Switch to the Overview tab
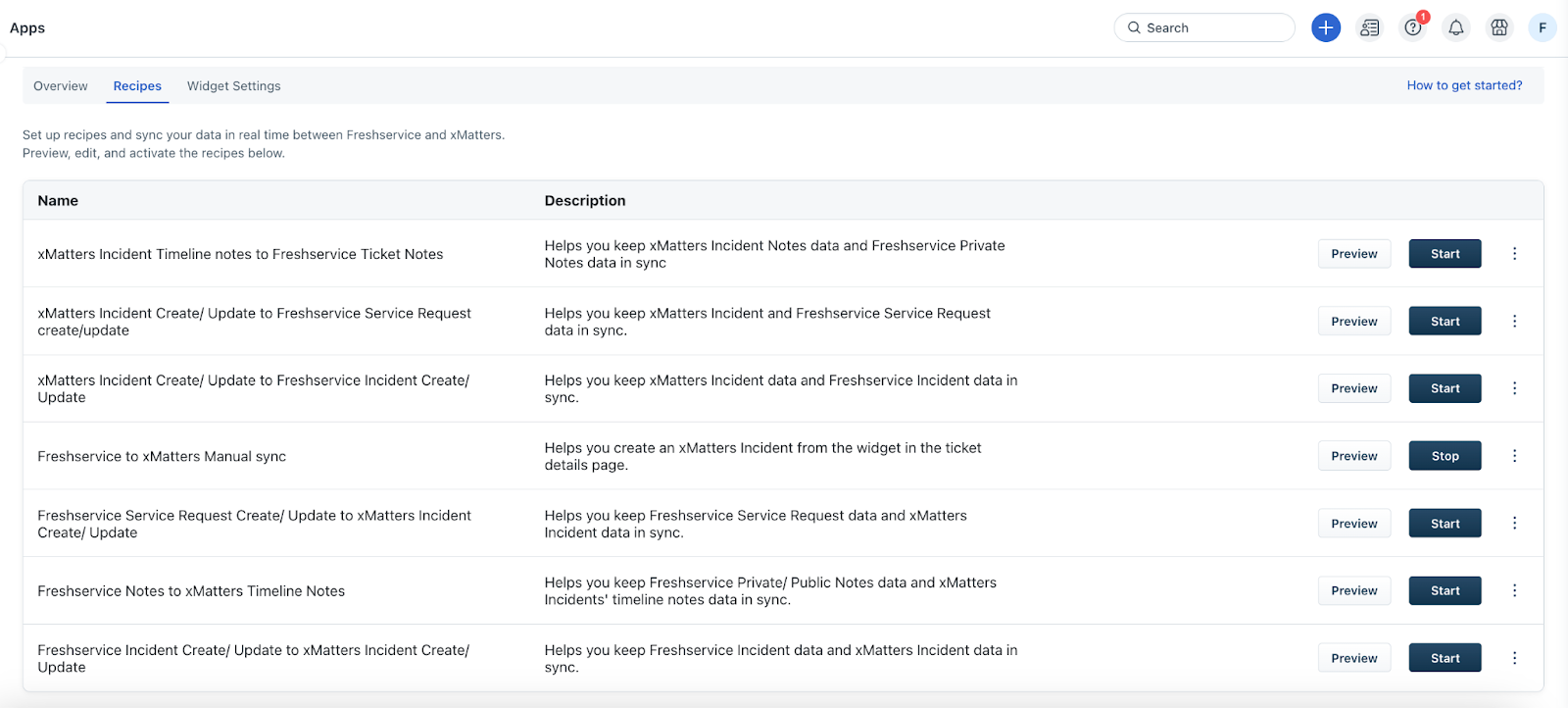Image resolution: width=1568 pixels, height=708 pixels. coord(61,86)
